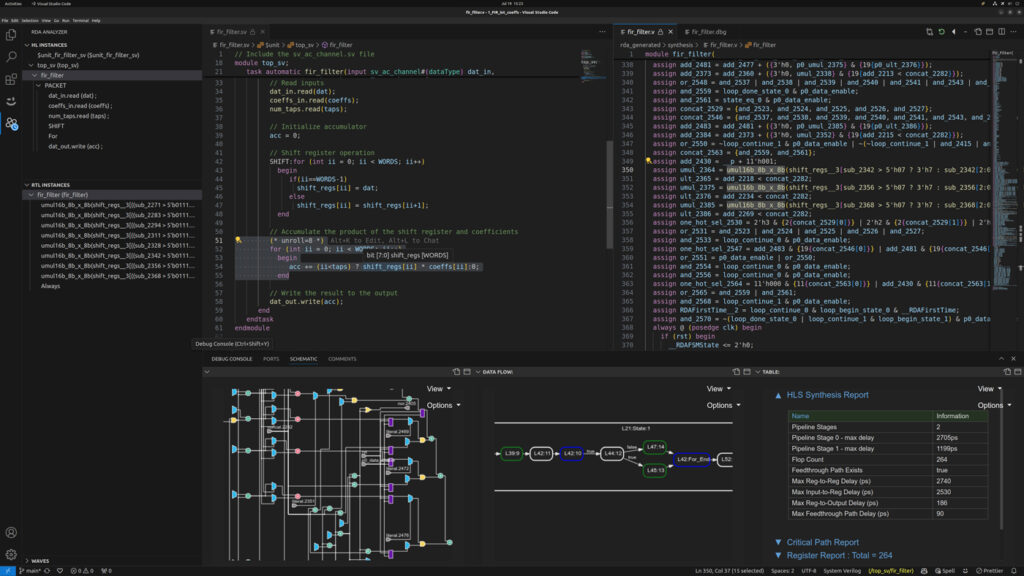Open the Data Flow Options dropdown

coord(723,405)
